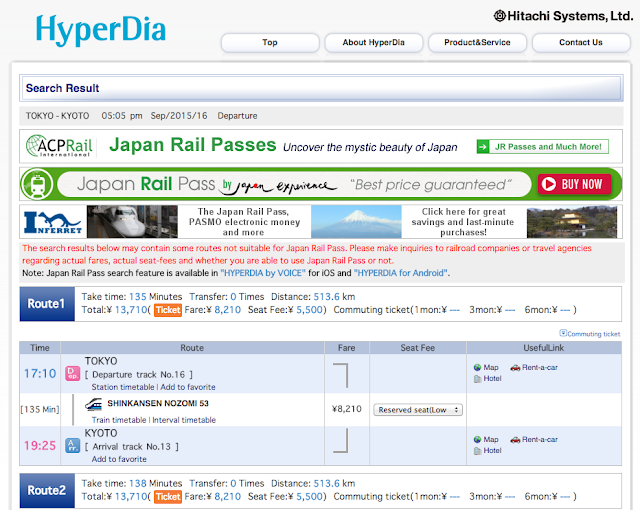
Task: Click the red car icon in KYOTO row
Action: (515, 440)
